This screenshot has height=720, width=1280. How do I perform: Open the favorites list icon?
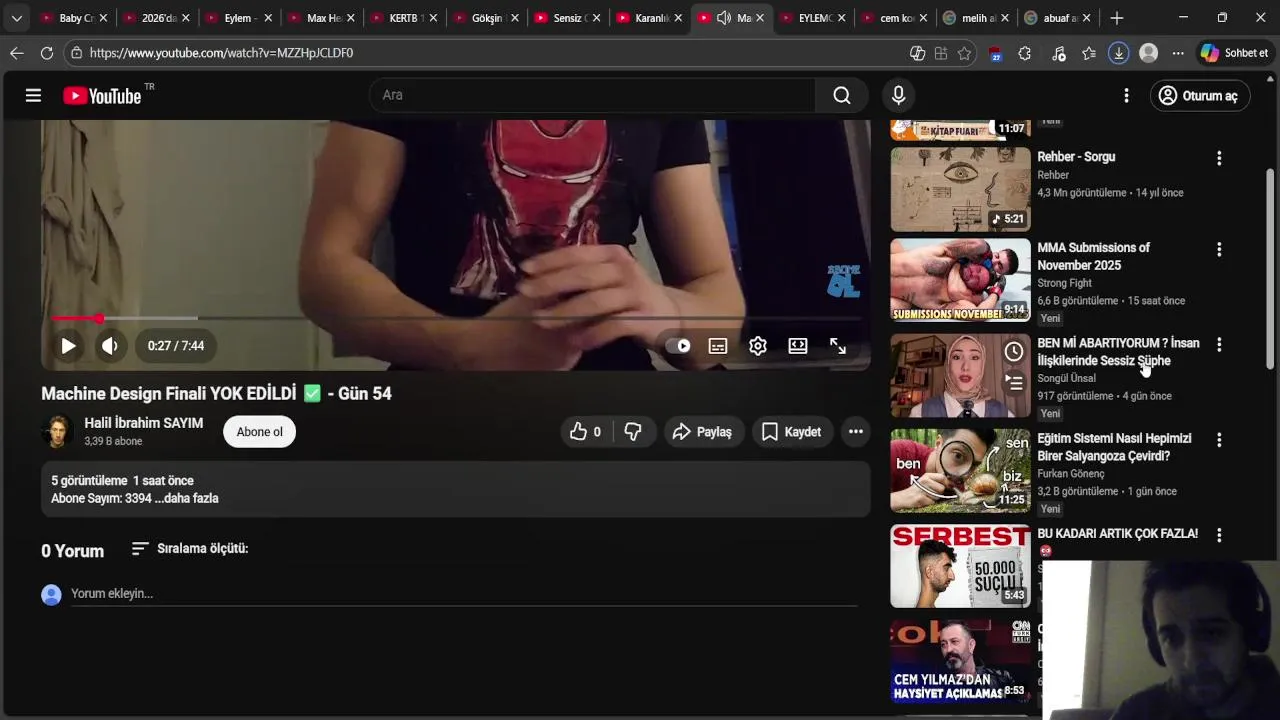pos(1089,53)
